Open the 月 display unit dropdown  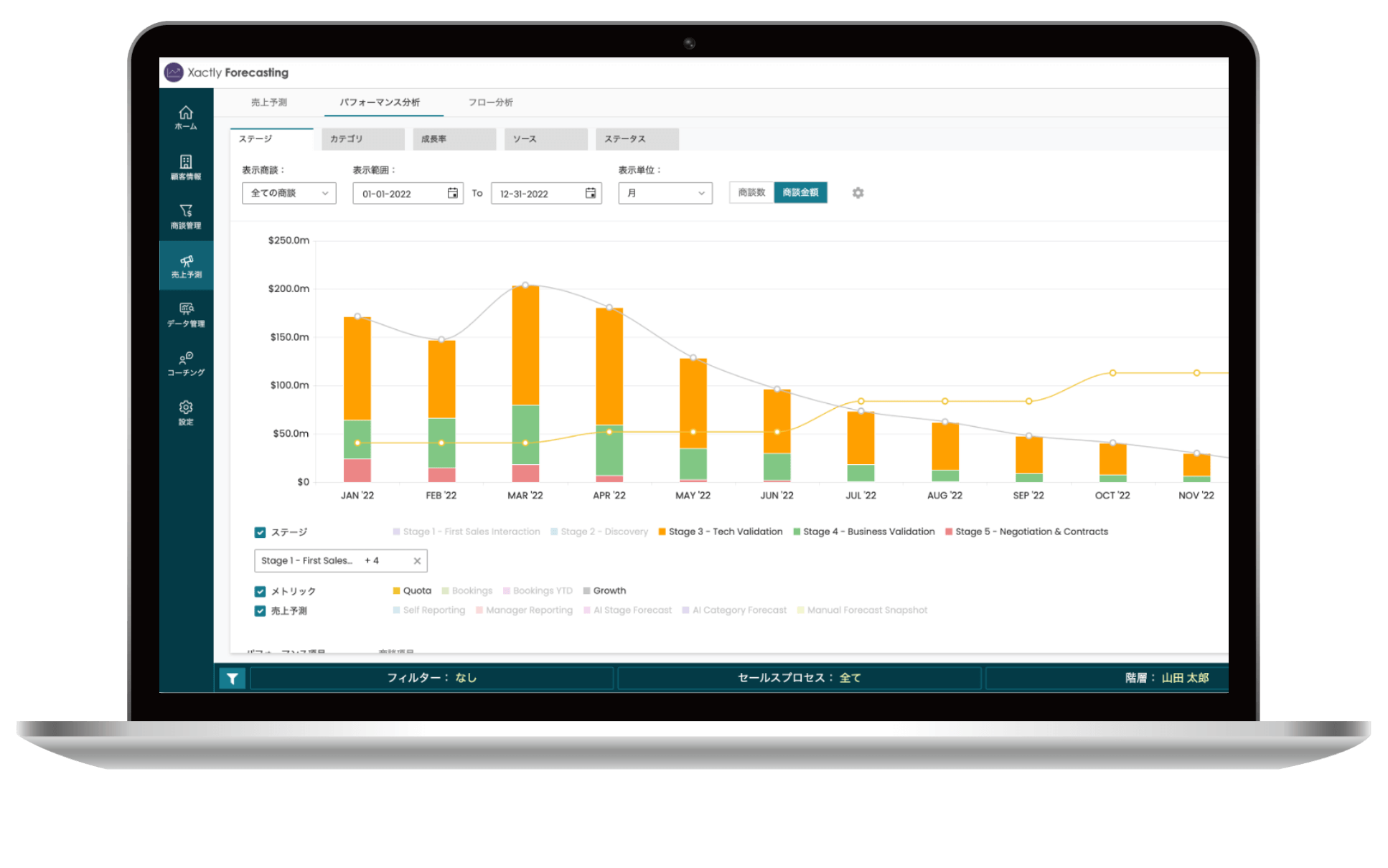coord(665,193)
